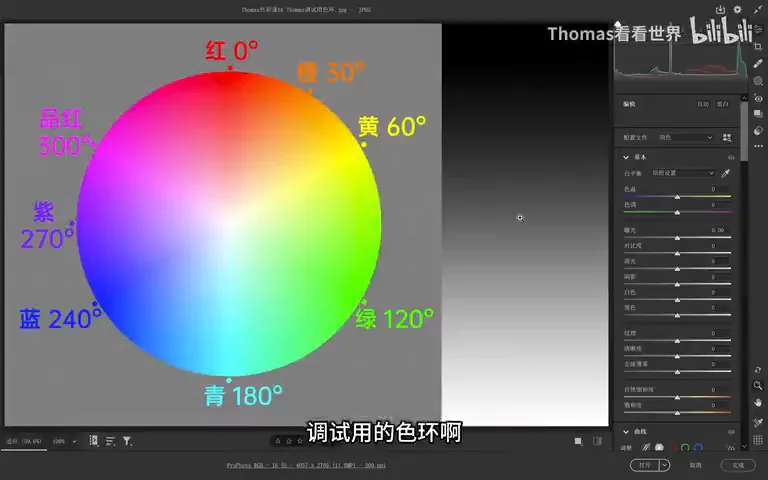
Task: Toggle the 曲线 panel eye visibility
Action: [731, 432]
